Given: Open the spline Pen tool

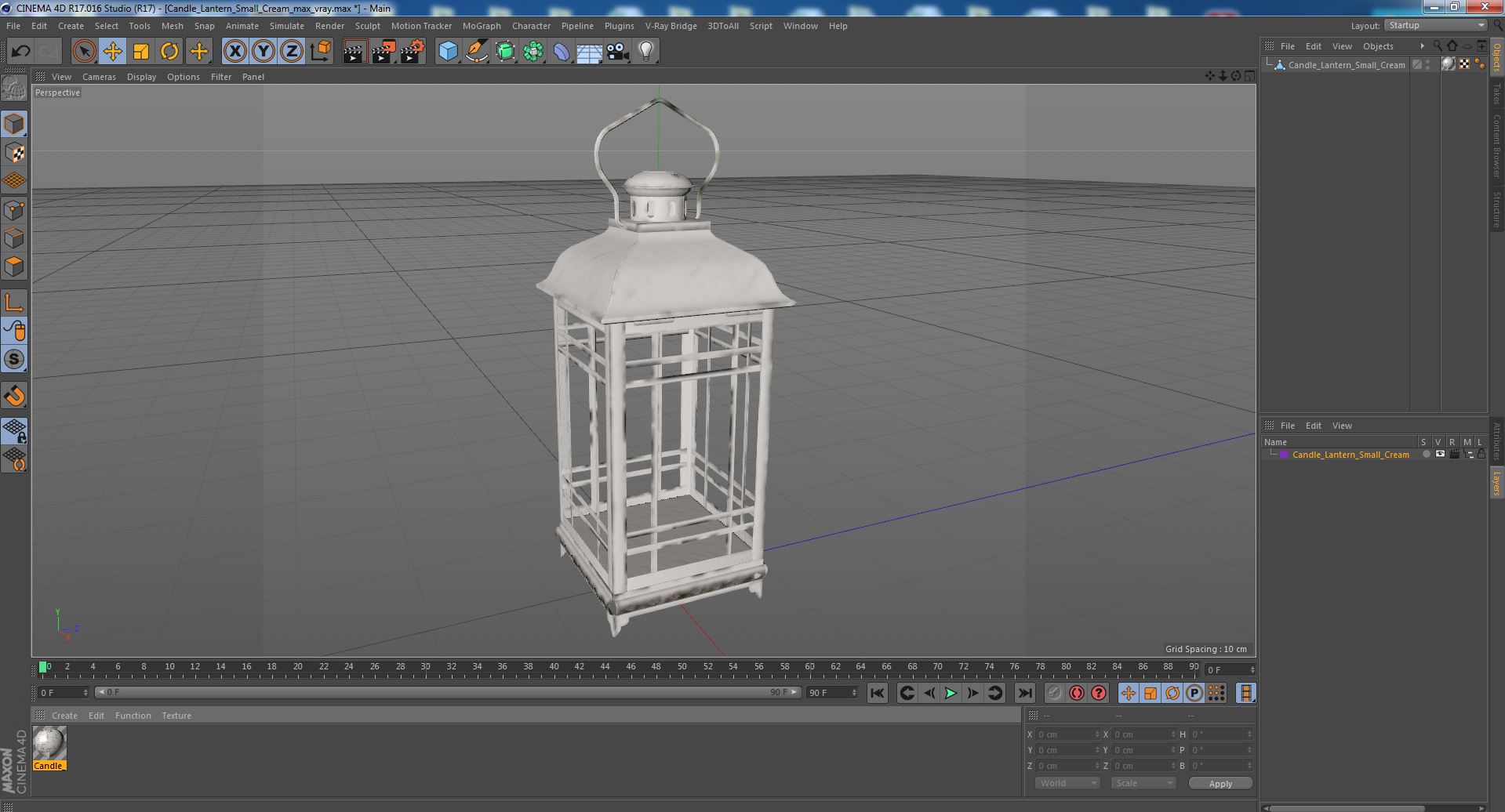Looking at the screenshot, I should [x=476, y=52].
